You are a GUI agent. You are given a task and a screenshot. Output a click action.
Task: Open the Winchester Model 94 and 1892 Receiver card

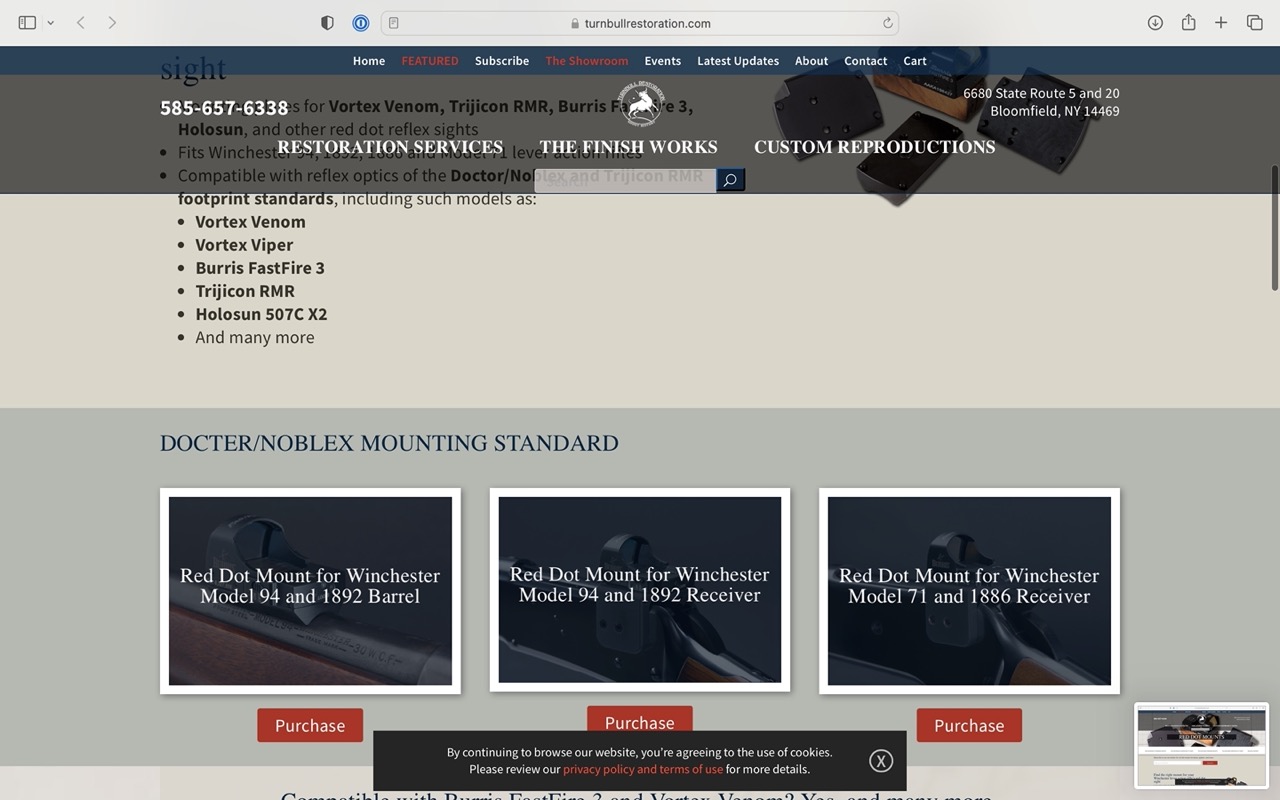pyautogui.click(x=640, y=590)
